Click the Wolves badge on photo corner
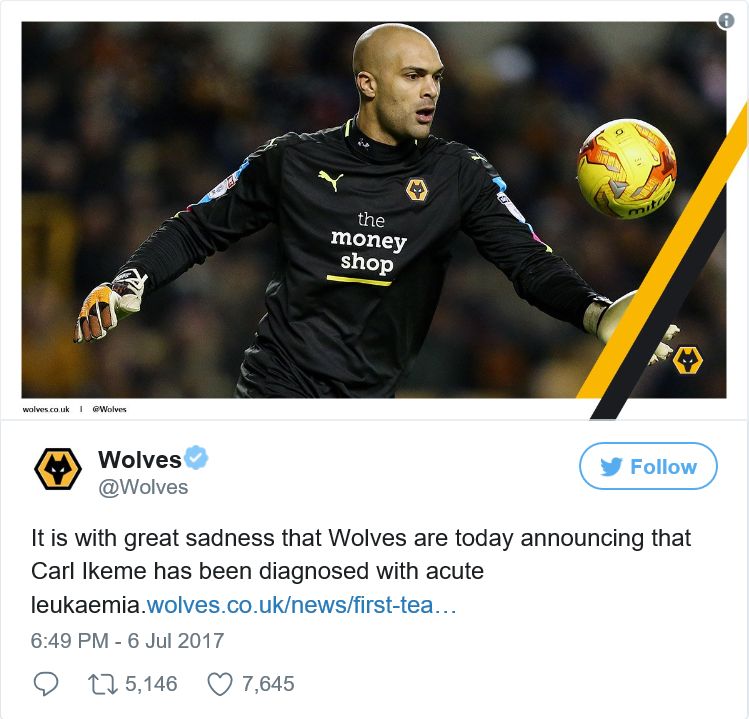The image size is (749, 719). [687, 361]
